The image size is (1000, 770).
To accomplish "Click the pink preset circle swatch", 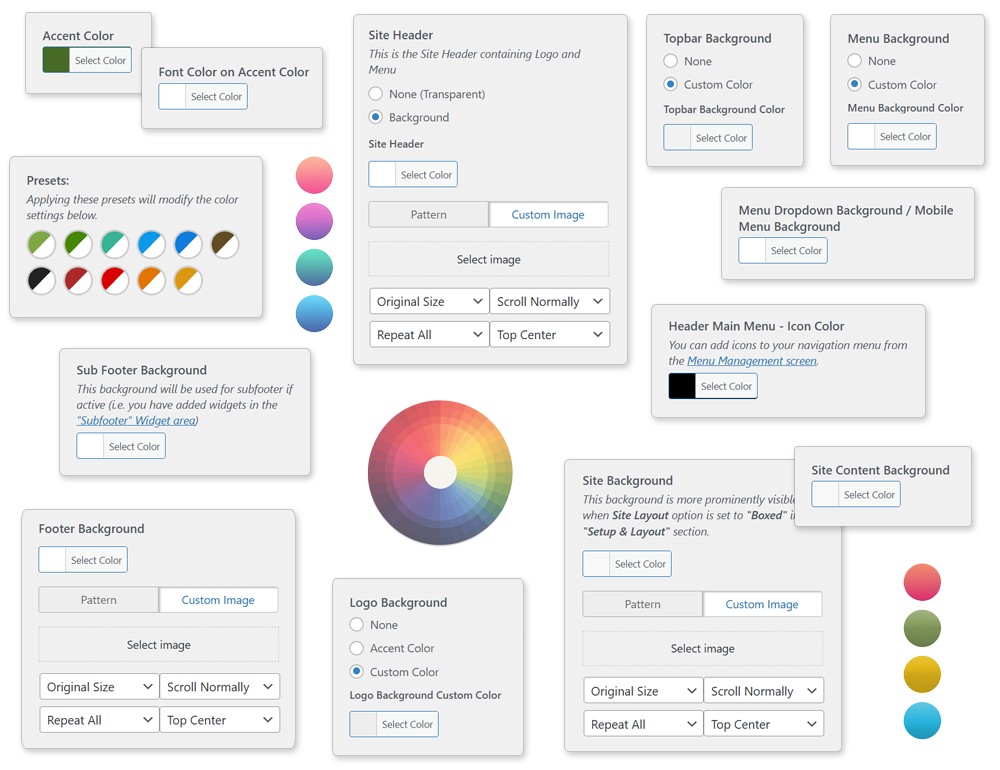I will 314,175.
